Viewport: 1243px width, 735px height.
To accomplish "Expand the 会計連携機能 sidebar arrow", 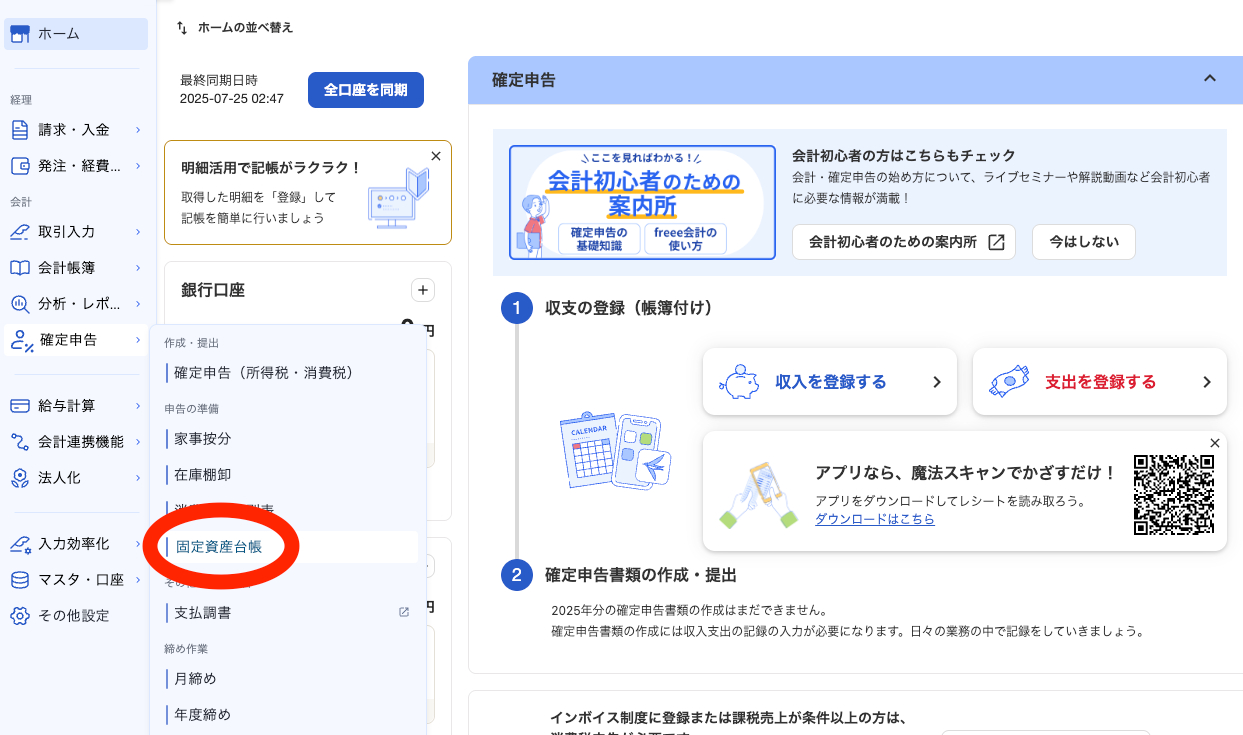I will 140,441.
